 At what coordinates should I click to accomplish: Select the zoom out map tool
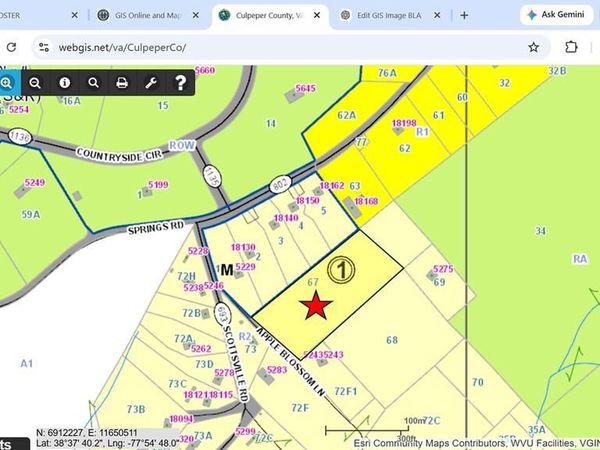tap(35, 83)
